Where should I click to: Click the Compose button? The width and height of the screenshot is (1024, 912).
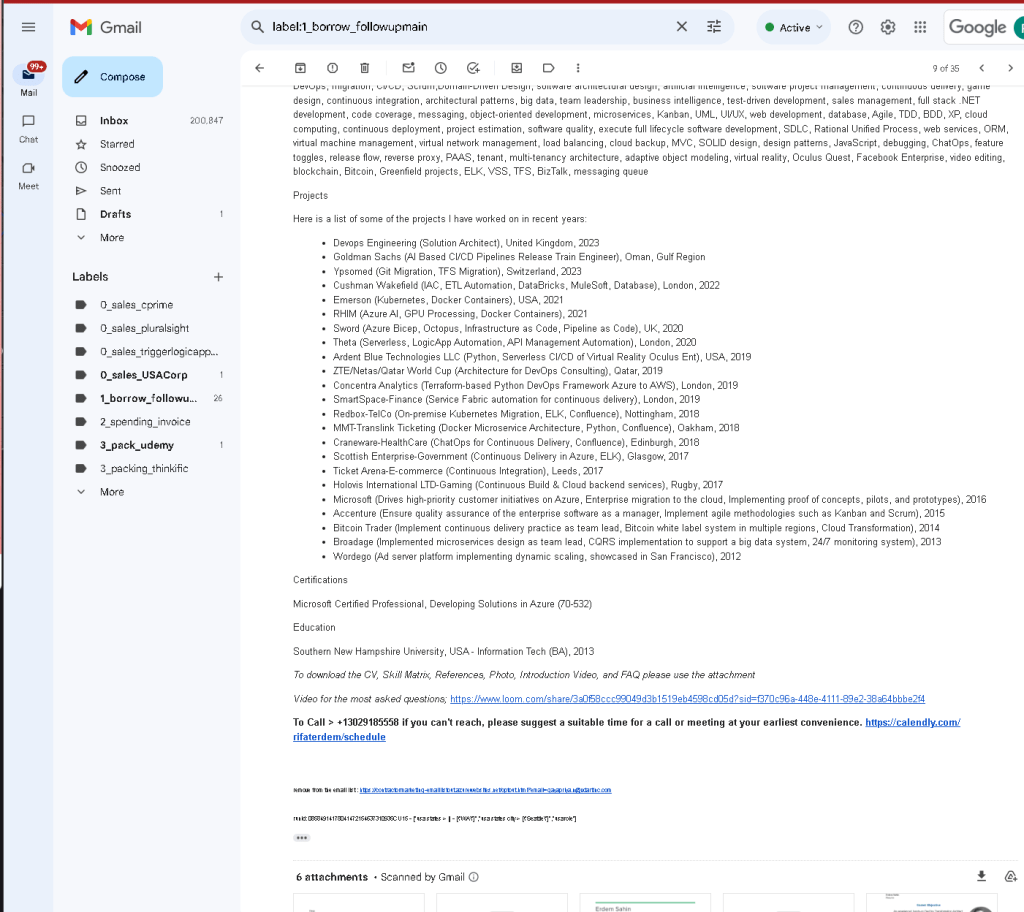pos(112,76)
